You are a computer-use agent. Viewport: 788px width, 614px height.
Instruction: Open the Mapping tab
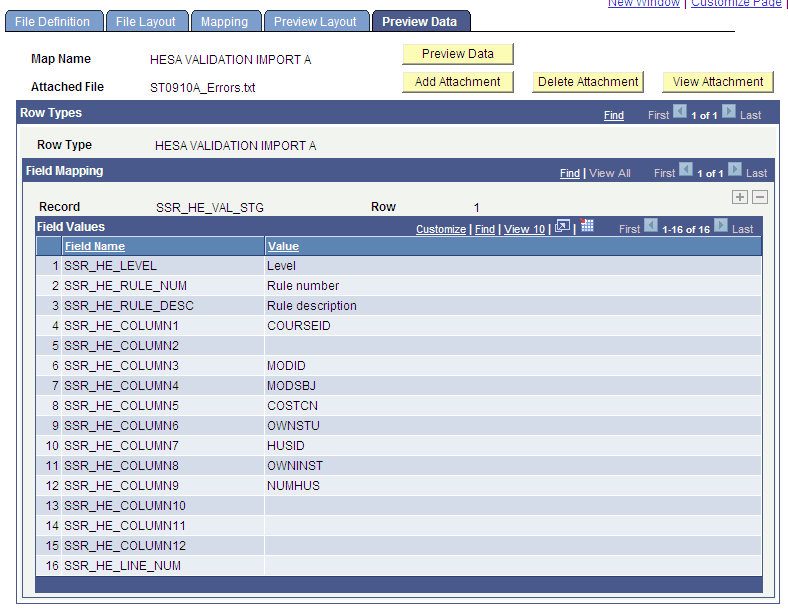pyautogui.click(x=226, y=22)
